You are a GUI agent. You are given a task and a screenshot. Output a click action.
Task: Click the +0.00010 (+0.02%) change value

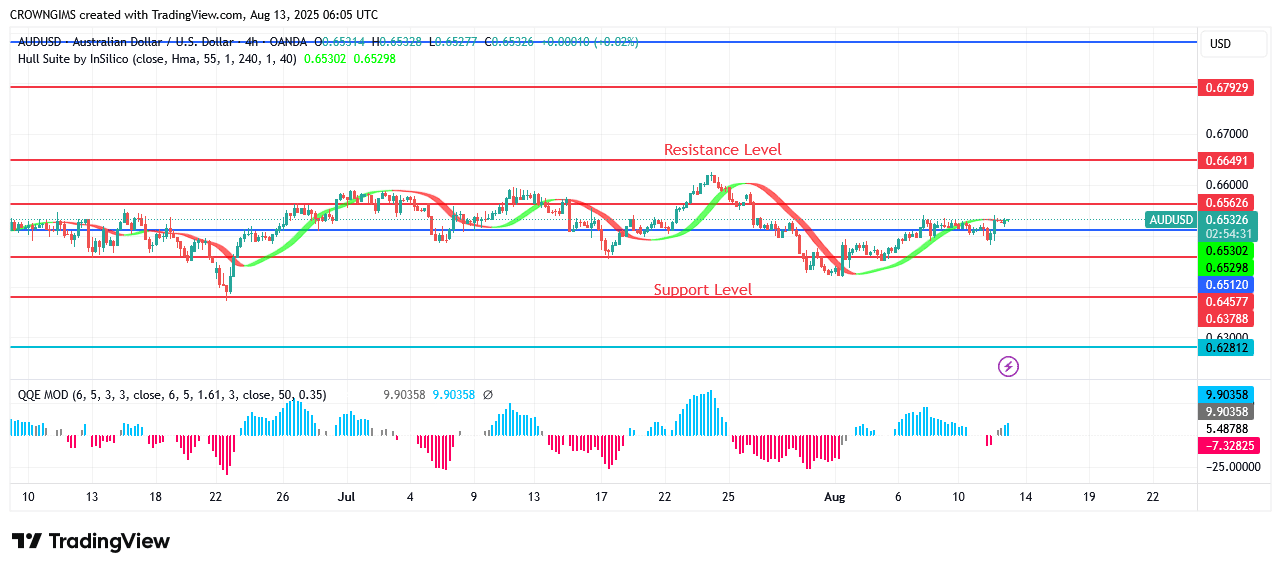pyautogui.click(x=589, y=42)
